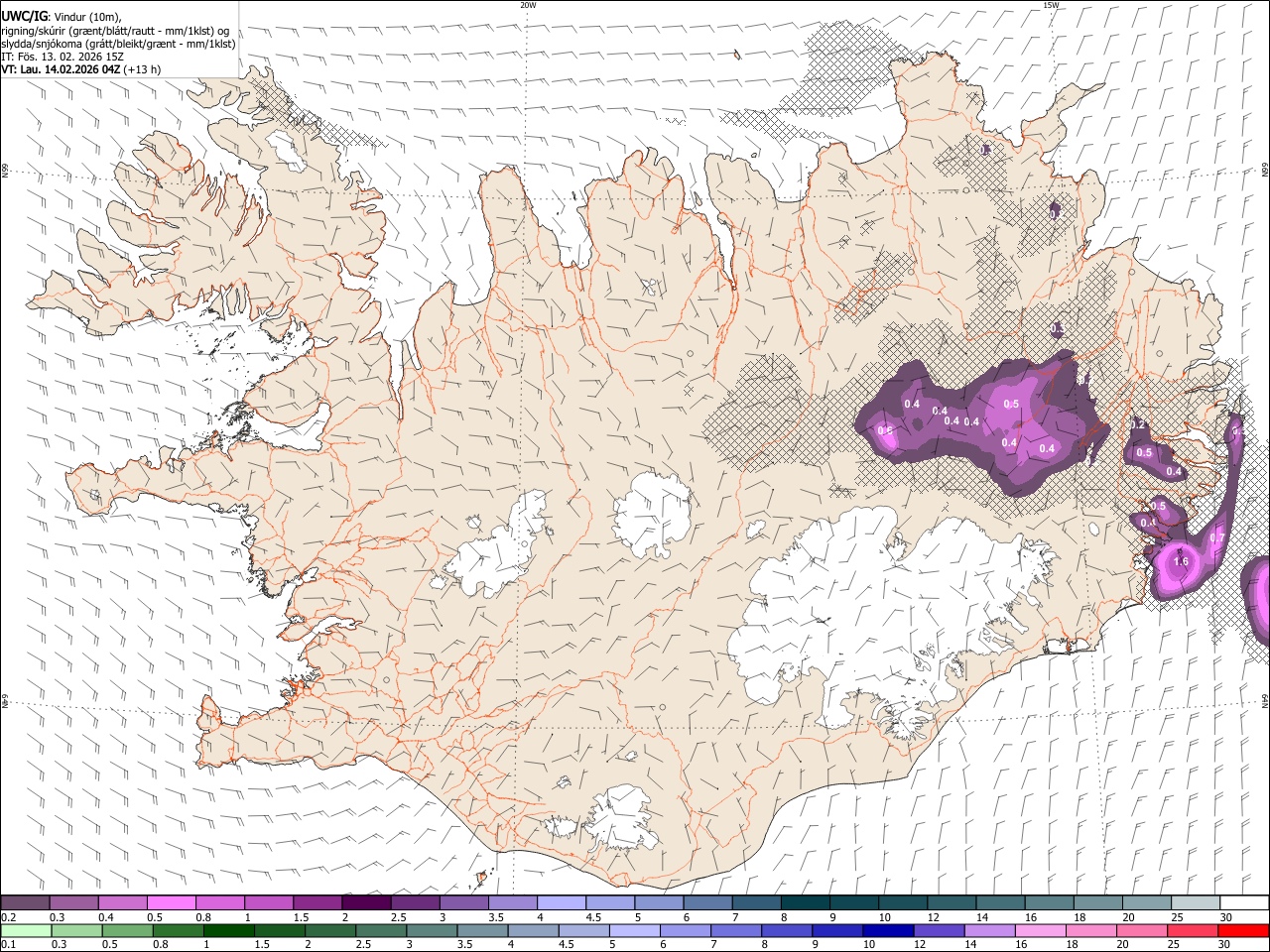Click the 'UWC/IG: Vindur (10m)' title line
Screen dimensions: 1270x952
pyautogui.click(x=61, y=16)
